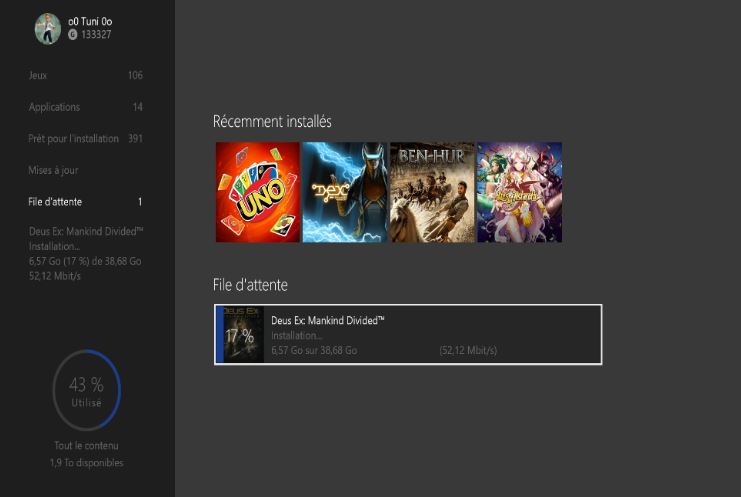741x497 pixels.
Task: Open the Applications section
Action: pyautogui.click(x=86, y=107)
